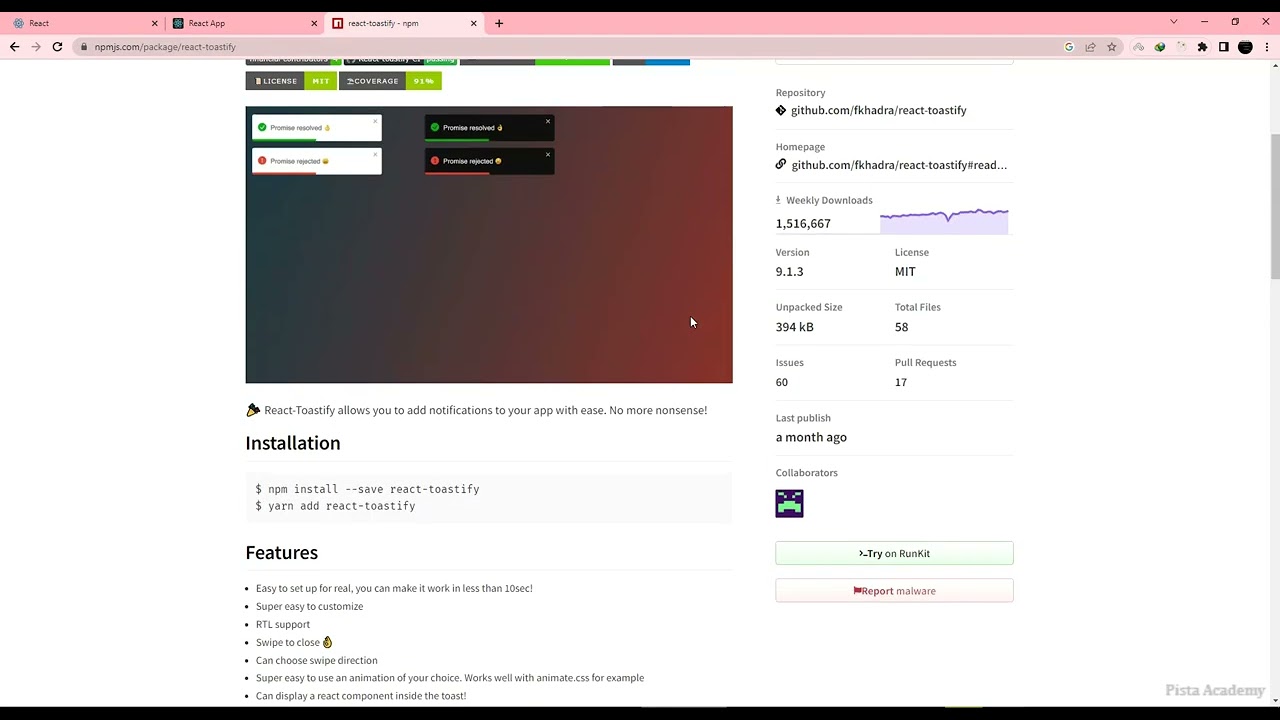
Task: Open the Chrome profile avatar
Action: pyautogui.click(x=1245, y=47)
